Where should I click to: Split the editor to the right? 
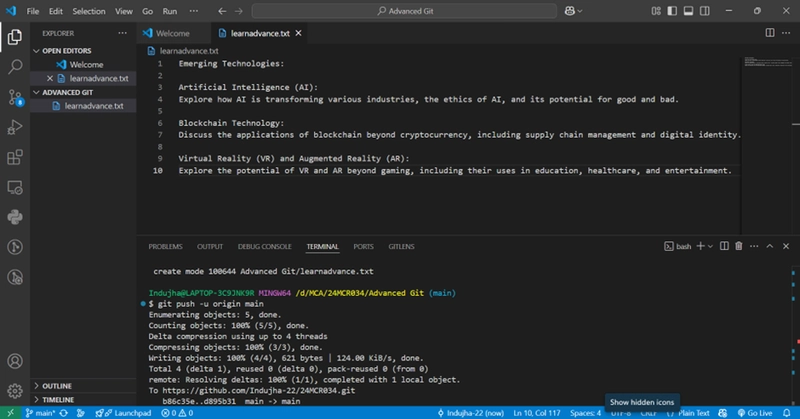(x=770, y=33)
